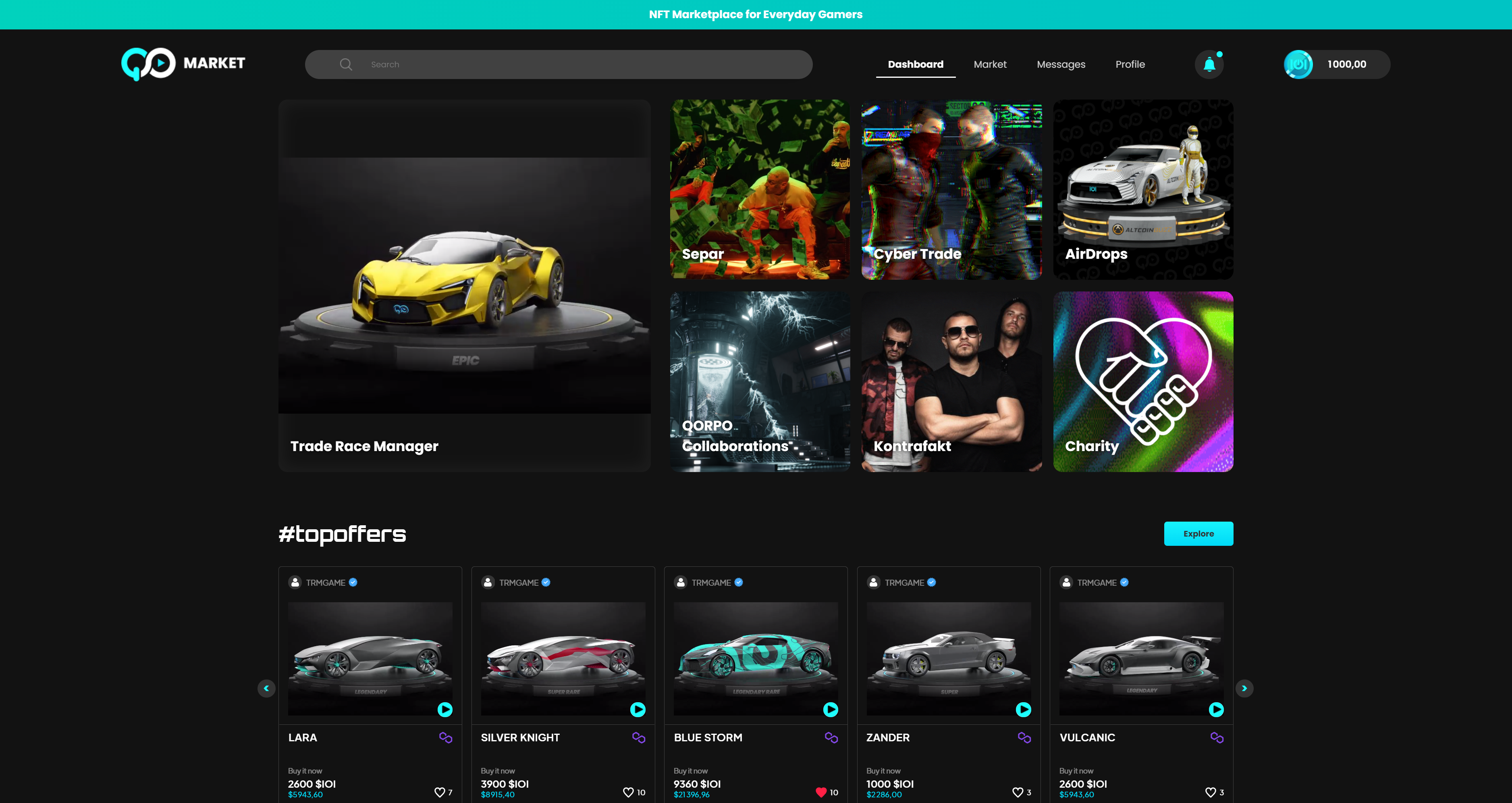Go to the Profile page
The image size is (1512, 803).
(x=1130, y=64)
